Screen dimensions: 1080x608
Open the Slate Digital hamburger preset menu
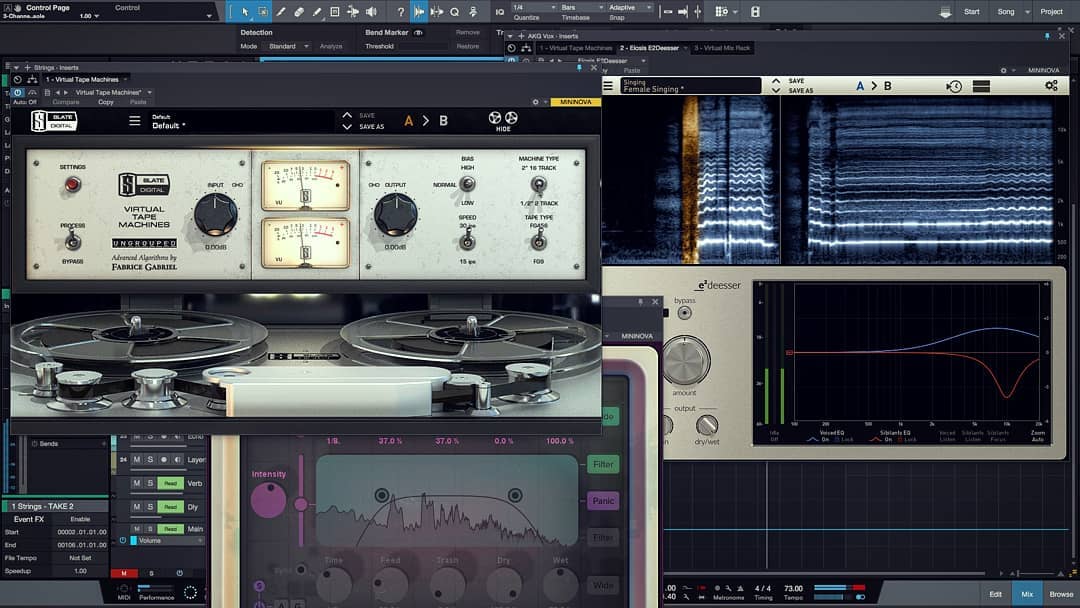135,121
